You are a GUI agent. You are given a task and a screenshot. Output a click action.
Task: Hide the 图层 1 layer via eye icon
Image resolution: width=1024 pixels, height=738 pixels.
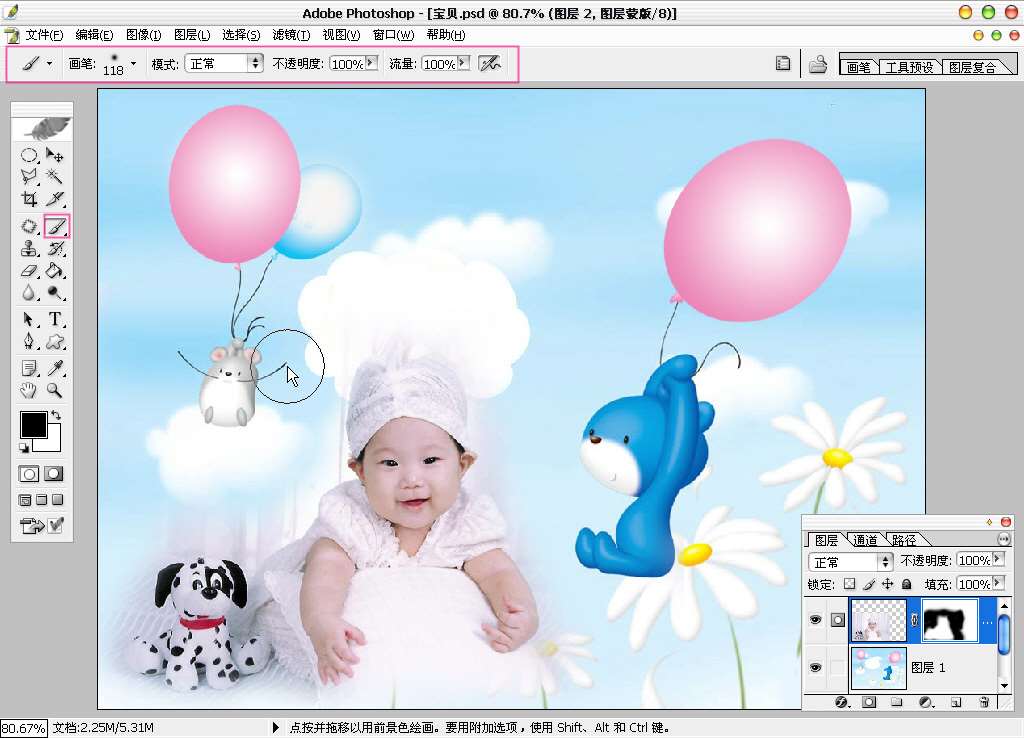pos(815,667)
